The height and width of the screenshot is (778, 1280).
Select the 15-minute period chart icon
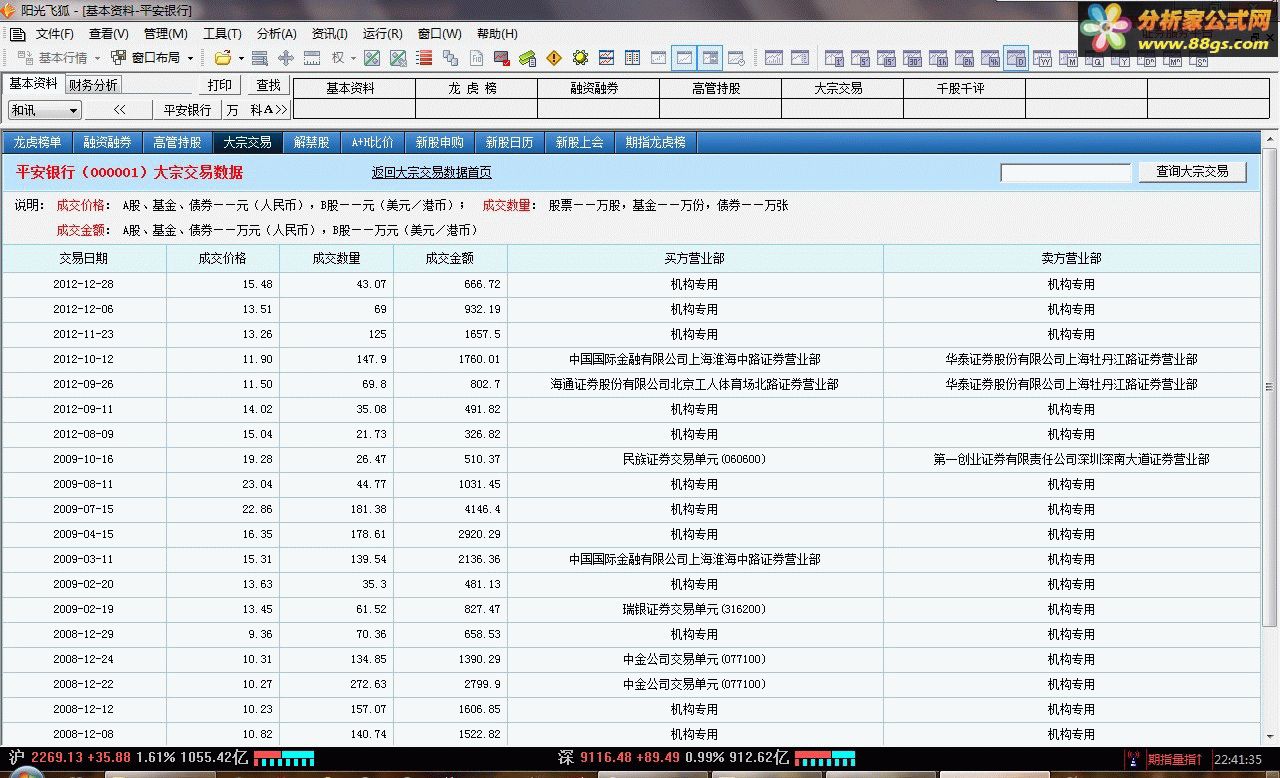[x=886, y=59]
